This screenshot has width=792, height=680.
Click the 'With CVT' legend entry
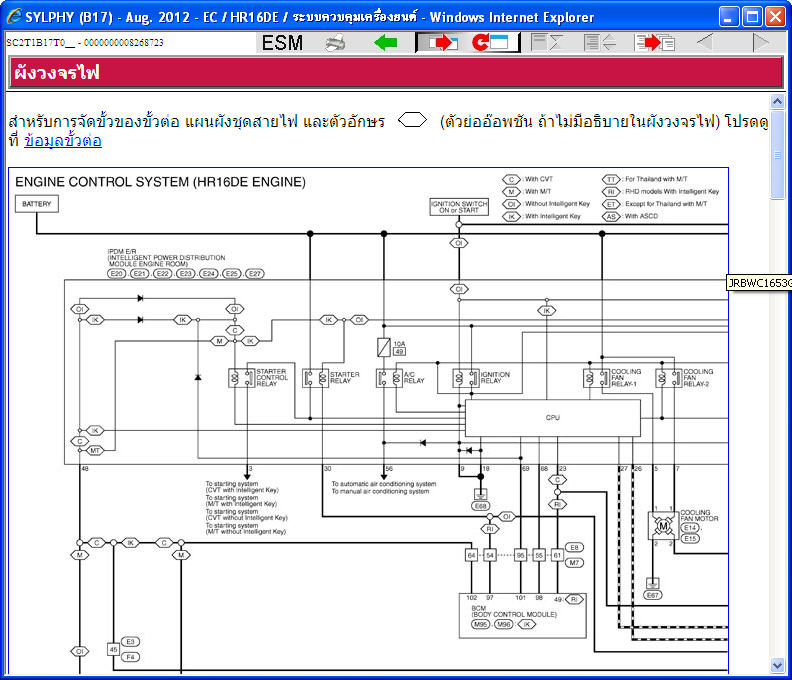528,179
